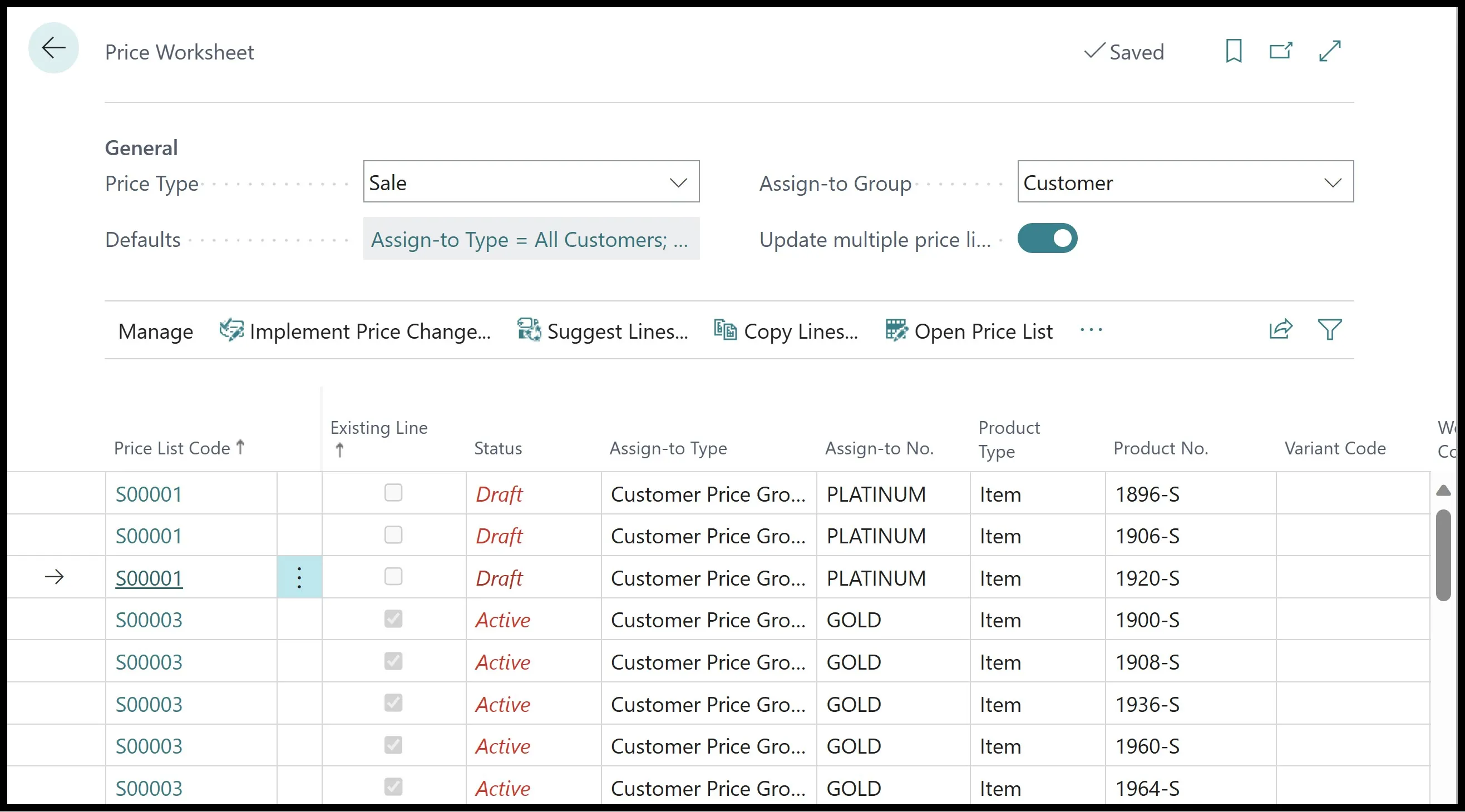Screen dimensions: 1465x812
Task: Toggle Existing Line checkbox for 1964-S
Action: 393,788
